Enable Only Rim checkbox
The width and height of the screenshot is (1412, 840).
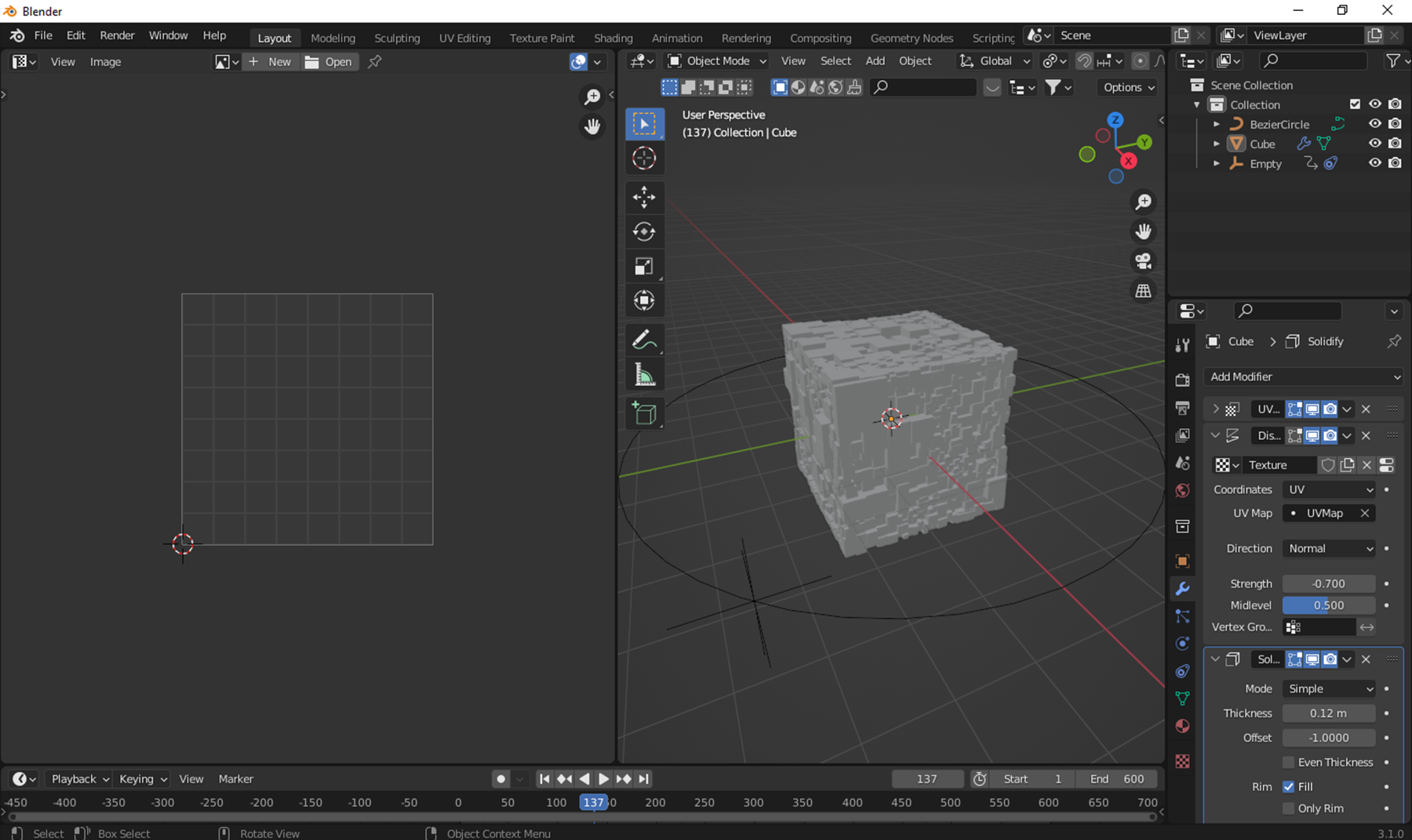[1288, 809]
